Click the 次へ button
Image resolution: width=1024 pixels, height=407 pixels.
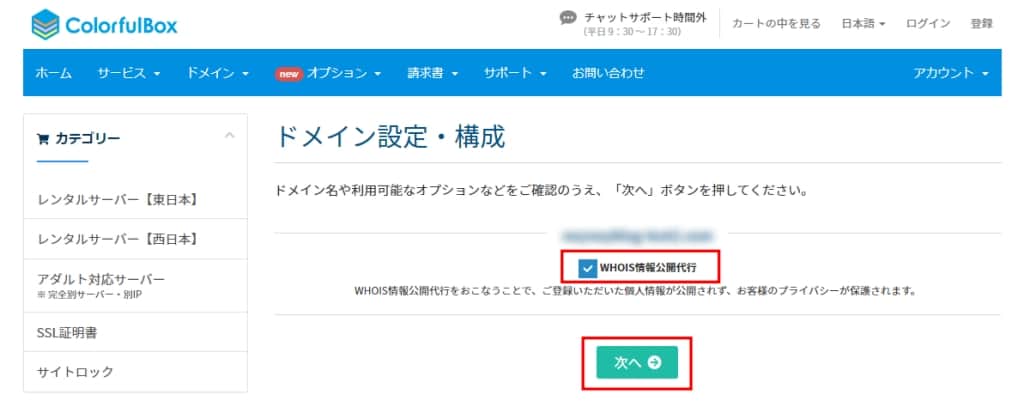coord(637,363)
